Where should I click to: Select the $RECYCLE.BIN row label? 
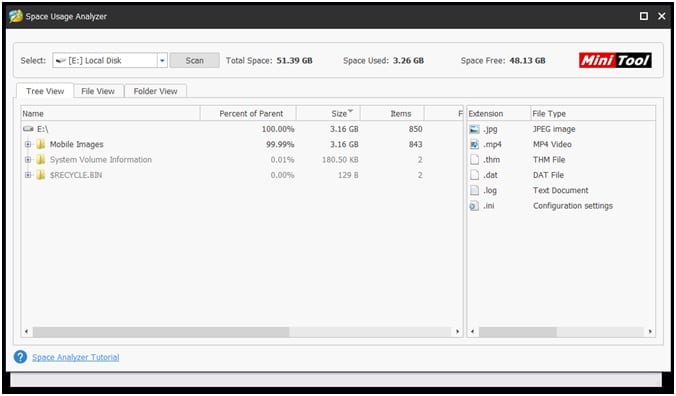(76, 175)
